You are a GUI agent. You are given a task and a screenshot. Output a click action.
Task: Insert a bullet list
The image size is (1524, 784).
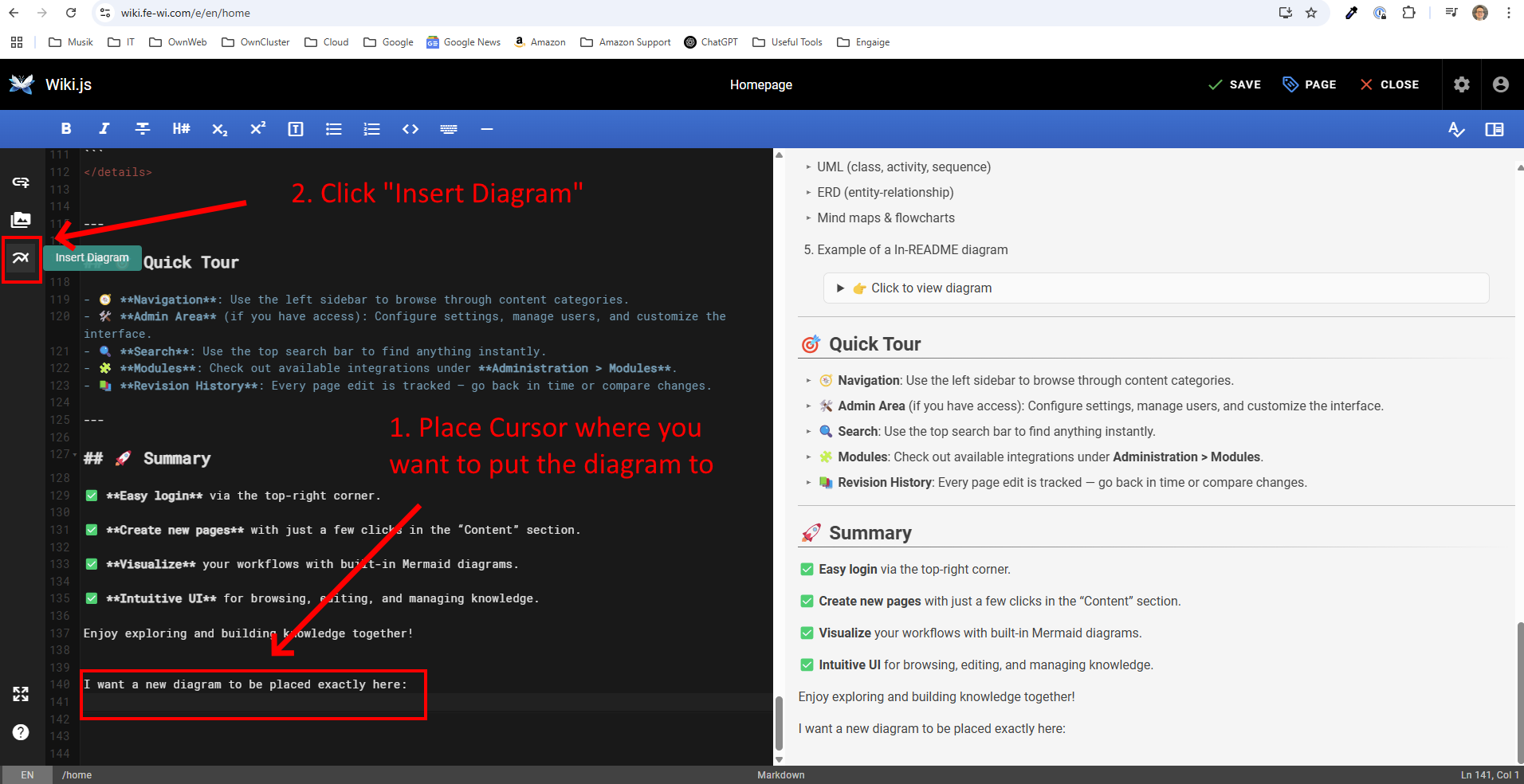click(x=333, y=128)
